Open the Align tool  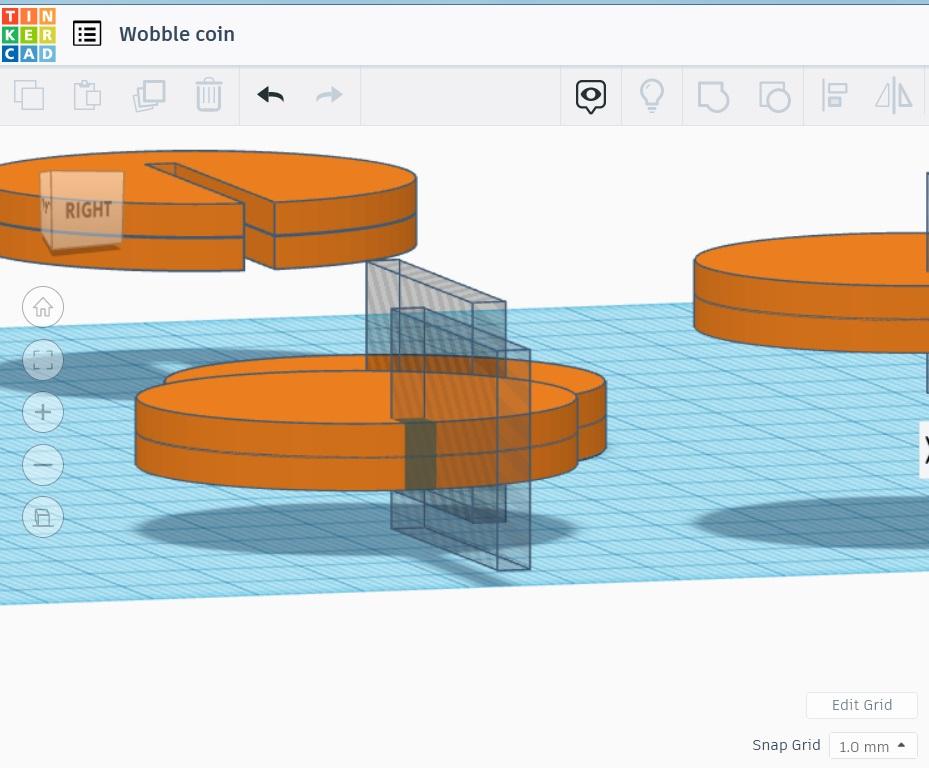coord(834,95)
